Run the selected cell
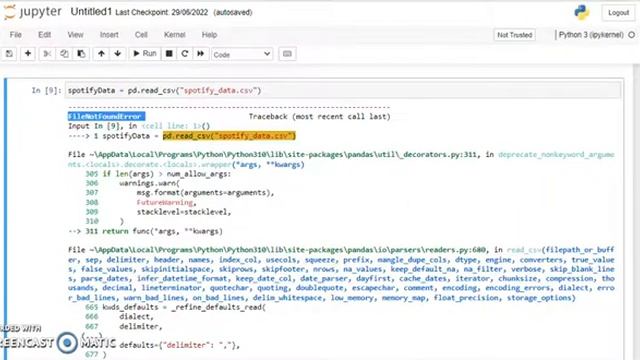Screen dimensions: 640x360 [x=145, y=54]
